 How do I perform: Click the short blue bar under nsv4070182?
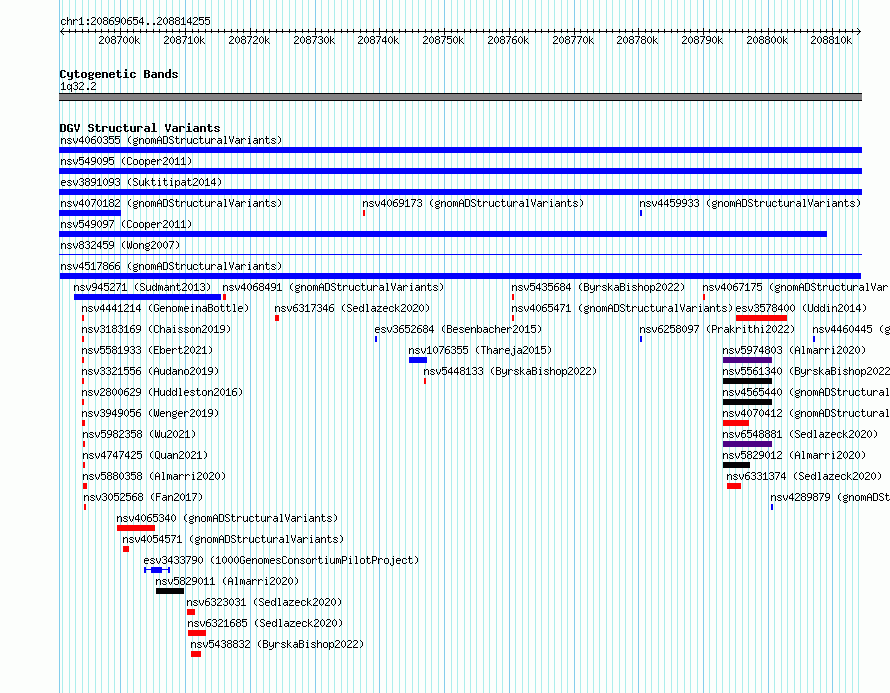90,213
